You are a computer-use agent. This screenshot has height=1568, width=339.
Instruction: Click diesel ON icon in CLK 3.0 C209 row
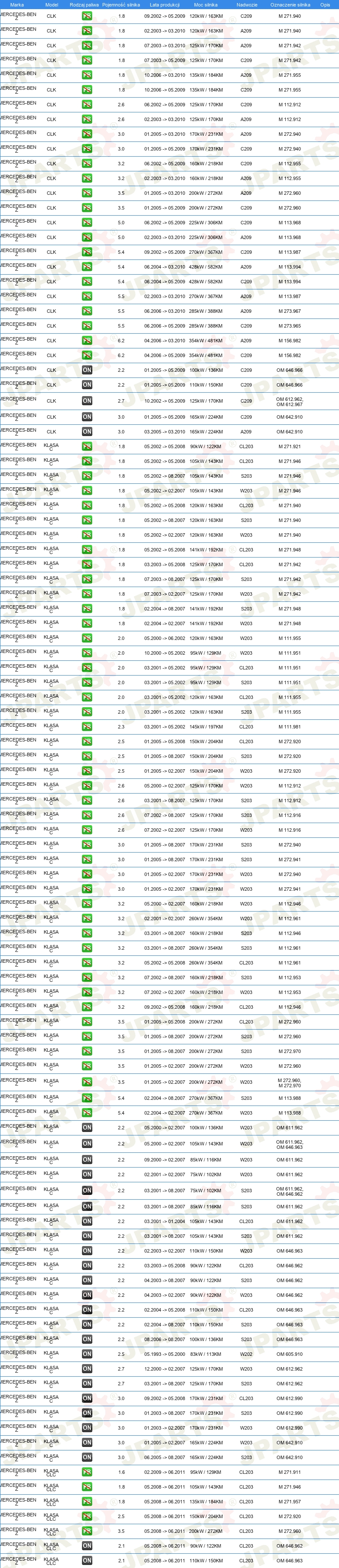(87, 417)
